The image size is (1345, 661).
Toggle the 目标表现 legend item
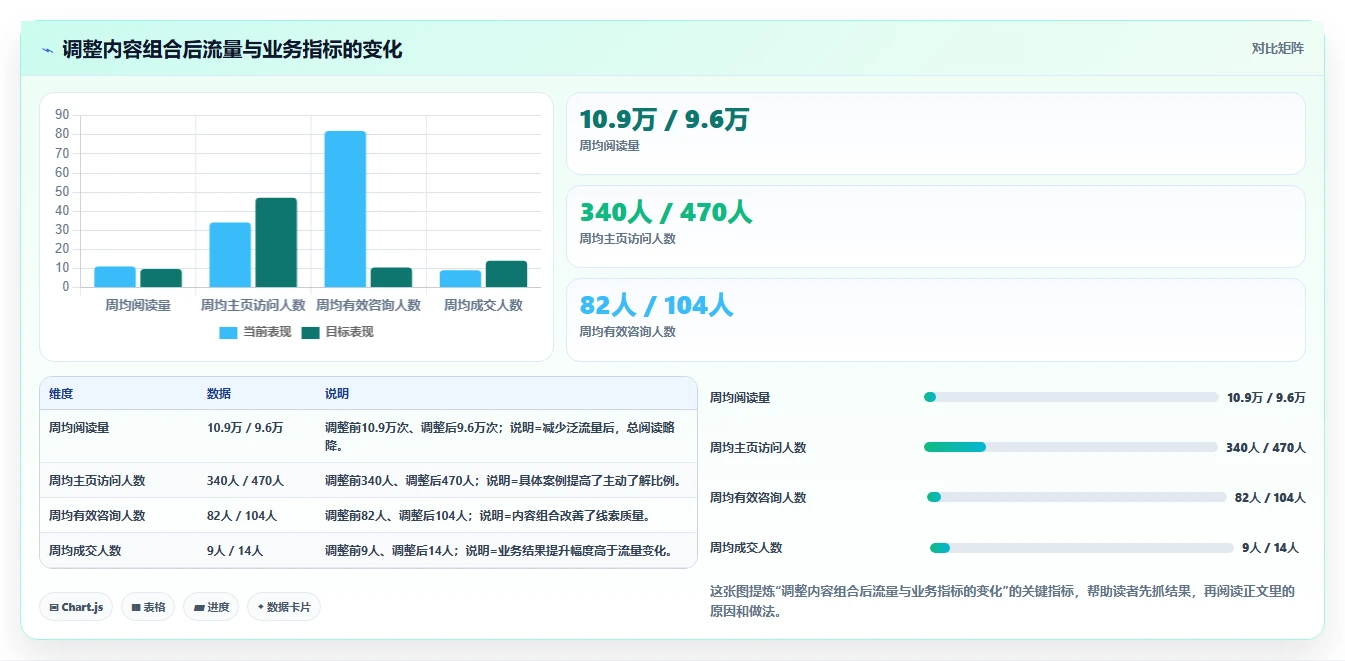click(x=337, y=332)
